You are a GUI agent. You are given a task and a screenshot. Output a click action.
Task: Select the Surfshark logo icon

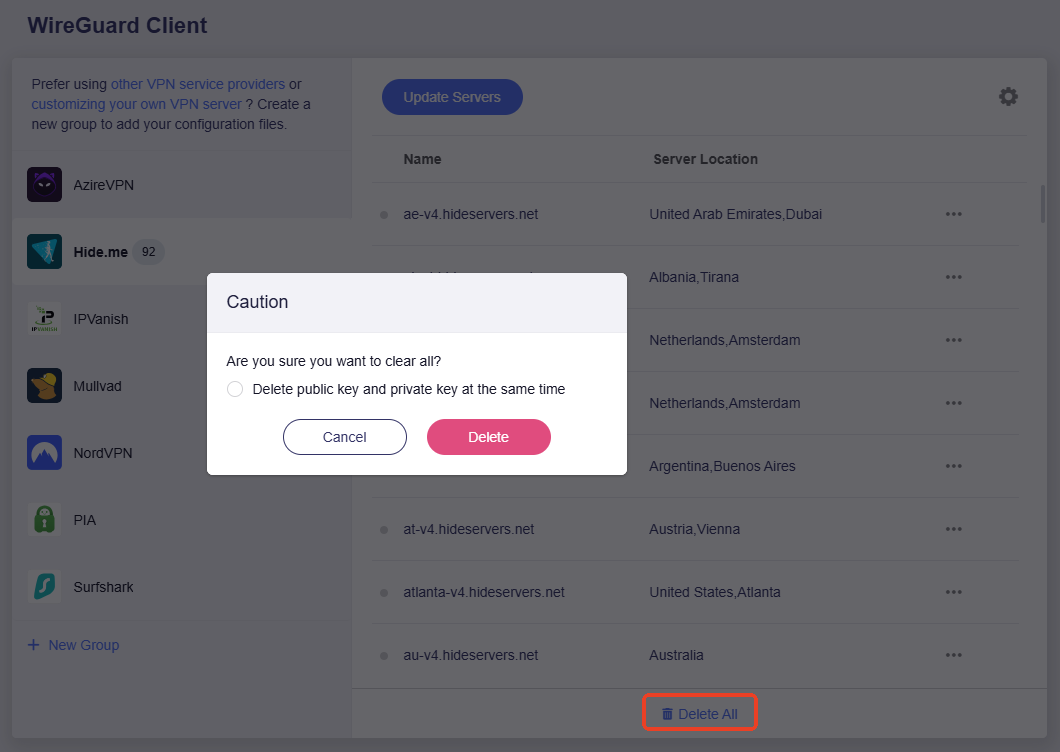coord(44,587)
